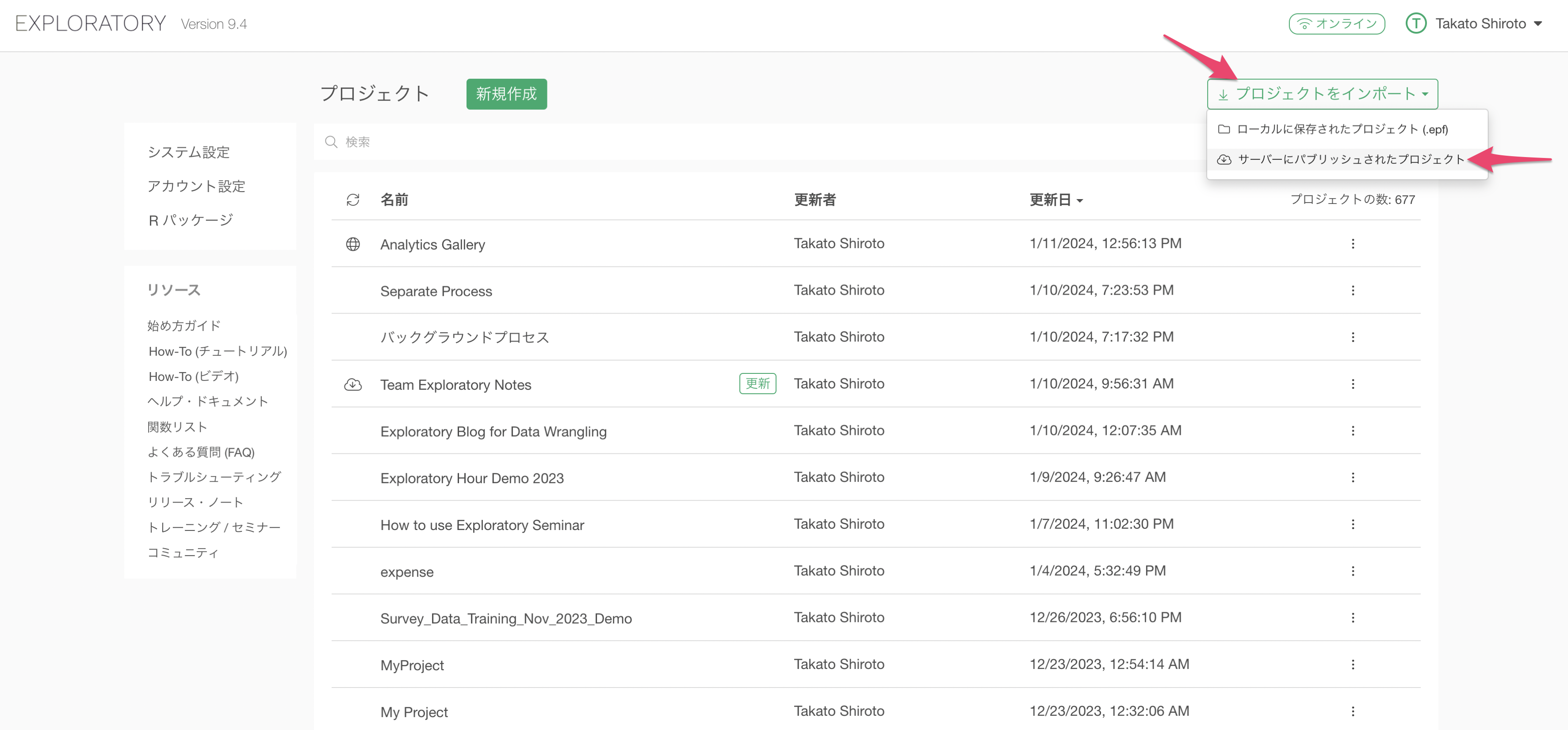Open How to use Exploratory Seminar project
Screen dimensions: 1568x730
click(x=482, y=526)
